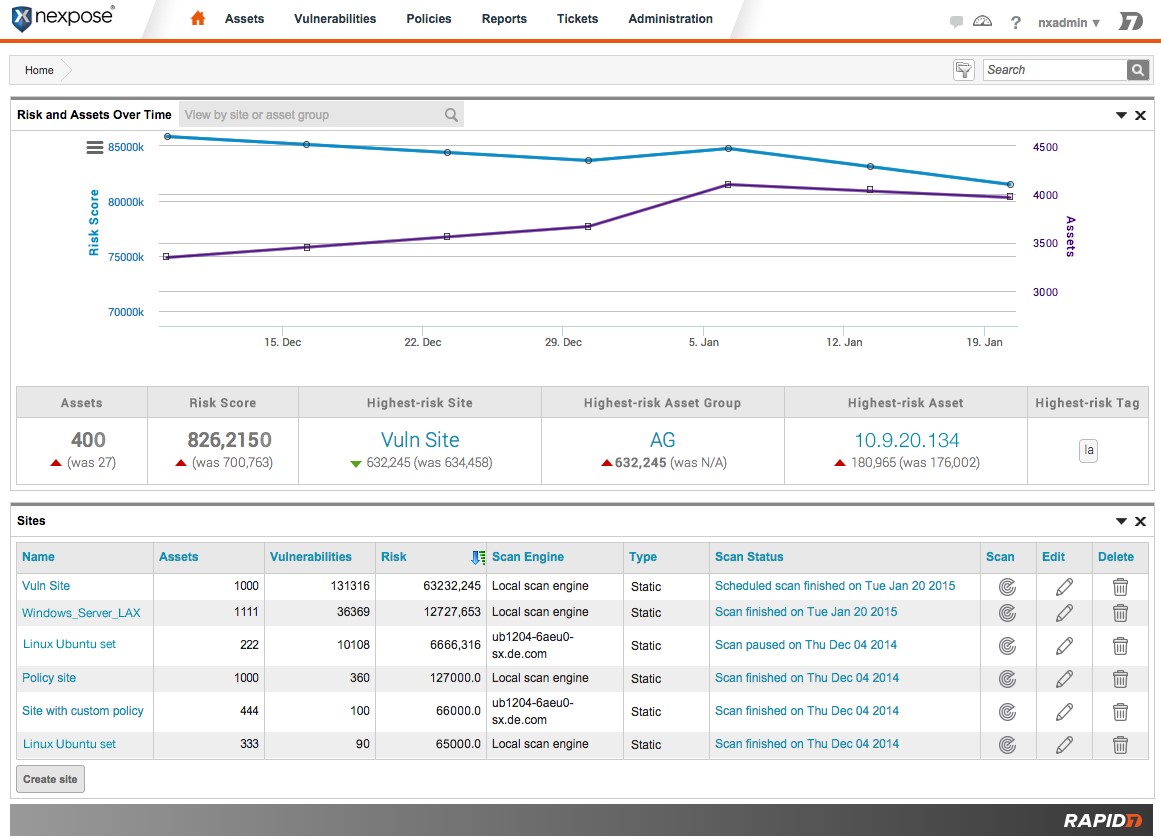Go to the Reports tab
This screenshot has height=839, width=1161.
click(x=504, y=19)
